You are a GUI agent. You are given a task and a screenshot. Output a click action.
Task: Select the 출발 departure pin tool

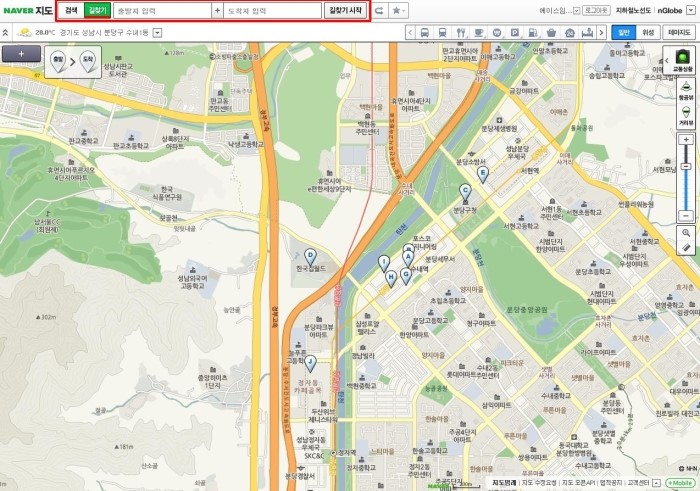[58, 62]
